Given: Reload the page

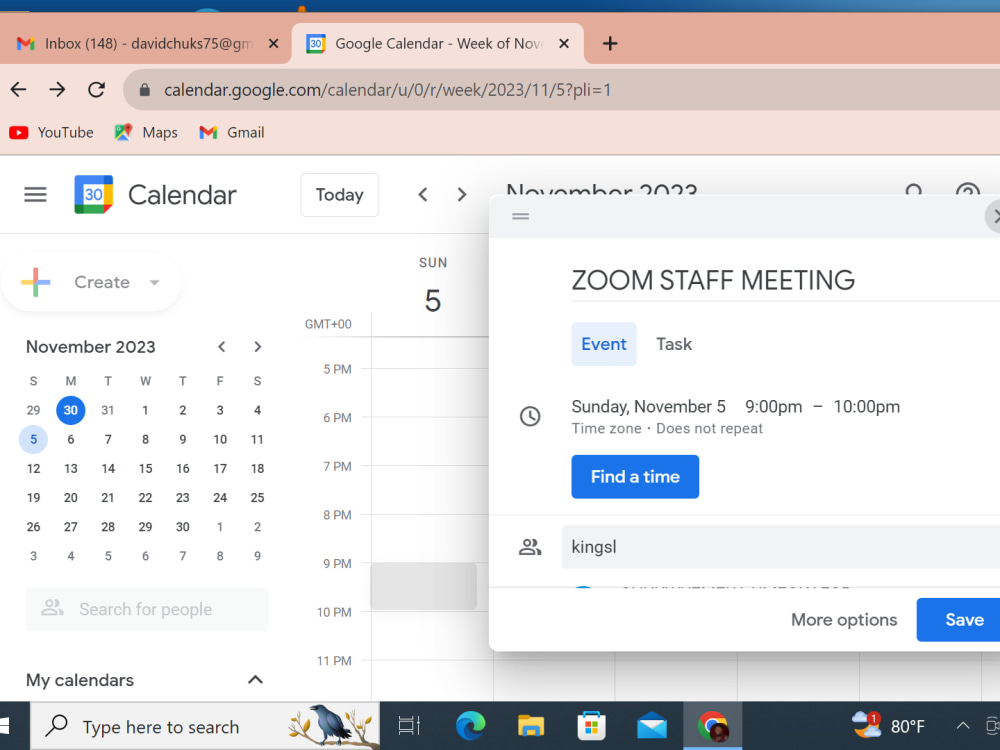Looking at the screenshot, I should click(96, 90).
